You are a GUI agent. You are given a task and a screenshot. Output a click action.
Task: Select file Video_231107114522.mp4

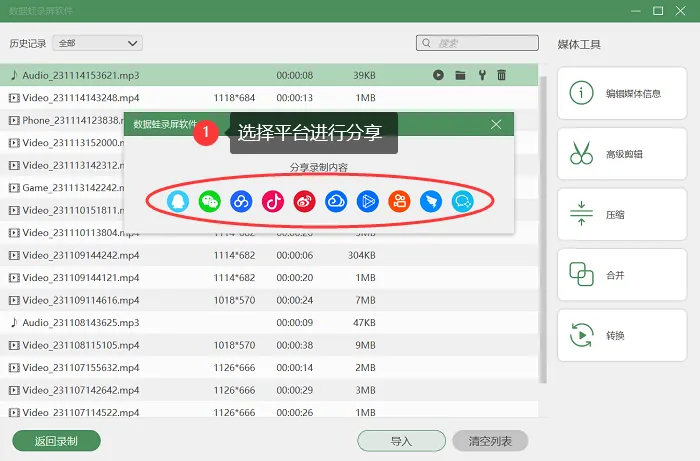pyautogui.click(x=269, y=411)
